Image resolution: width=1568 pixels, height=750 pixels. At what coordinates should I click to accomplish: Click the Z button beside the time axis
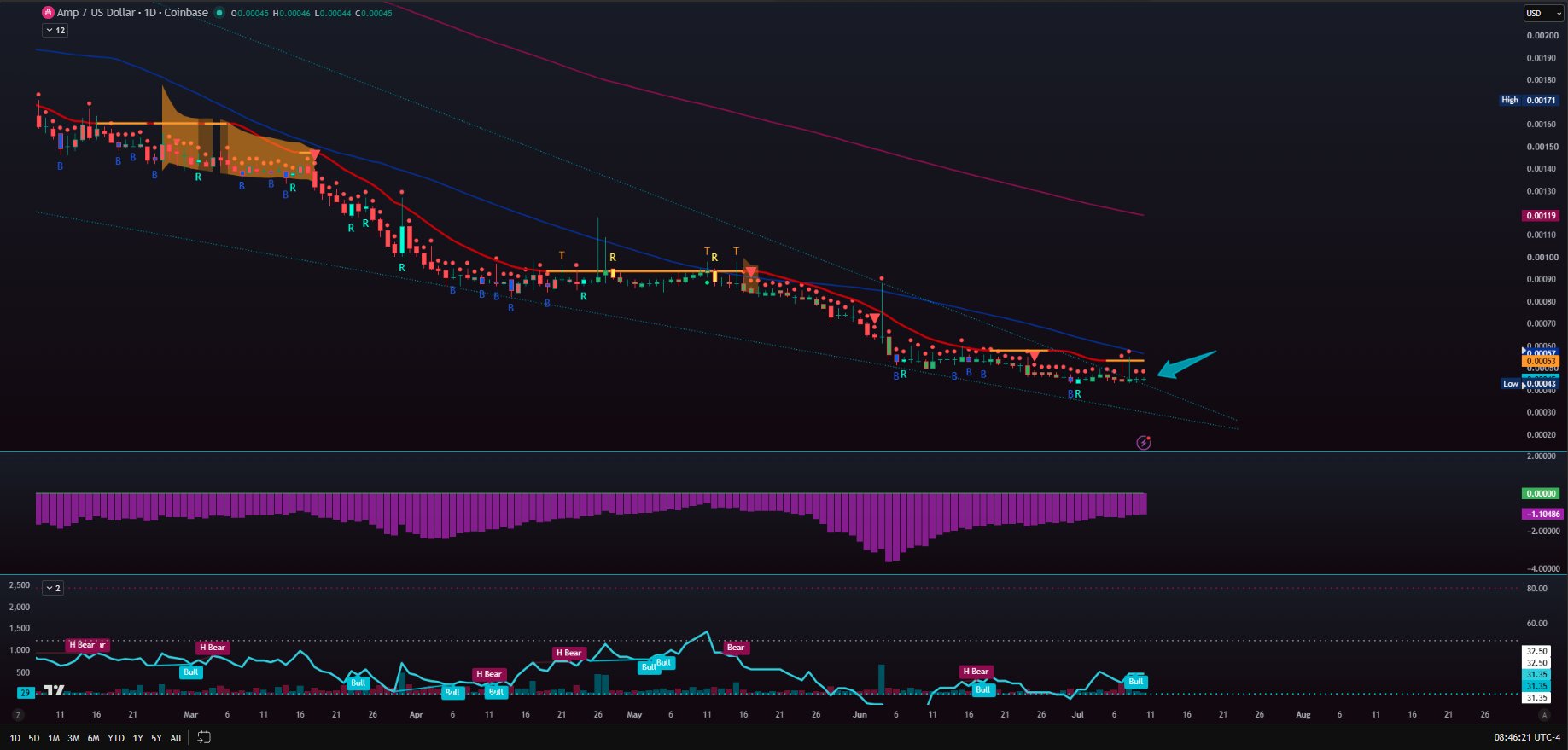point(18,715)
